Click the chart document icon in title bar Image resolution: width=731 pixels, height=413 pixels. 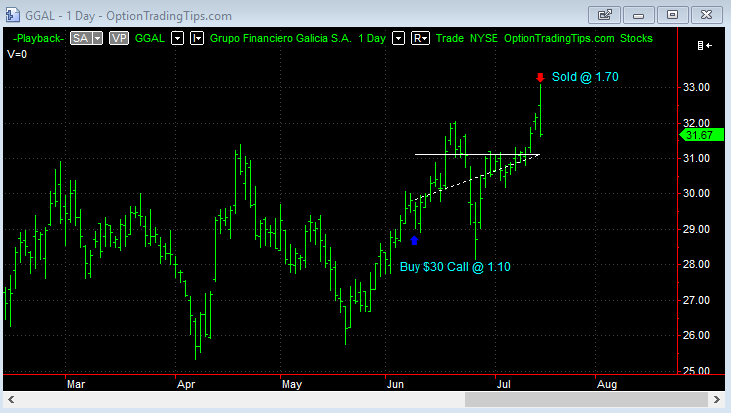click(12, 15)
